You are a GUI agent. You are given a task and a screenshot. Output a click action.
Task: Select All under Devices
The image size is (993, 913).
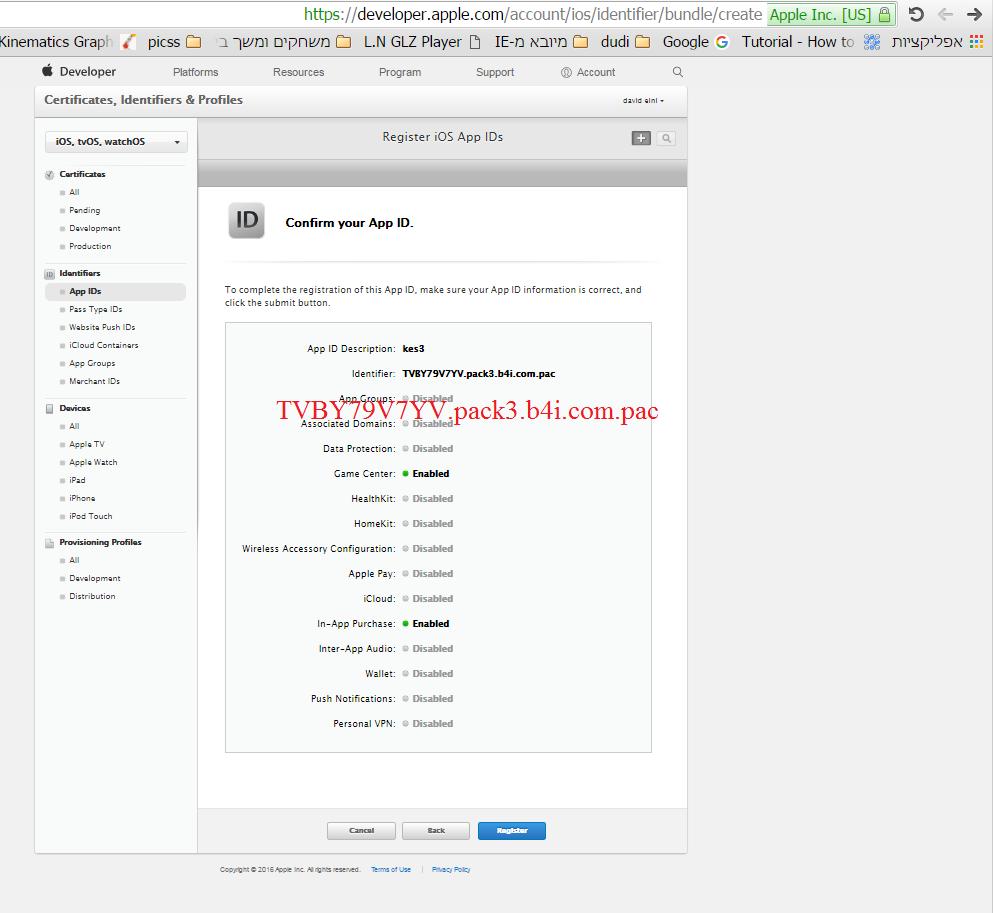point(74,426)
